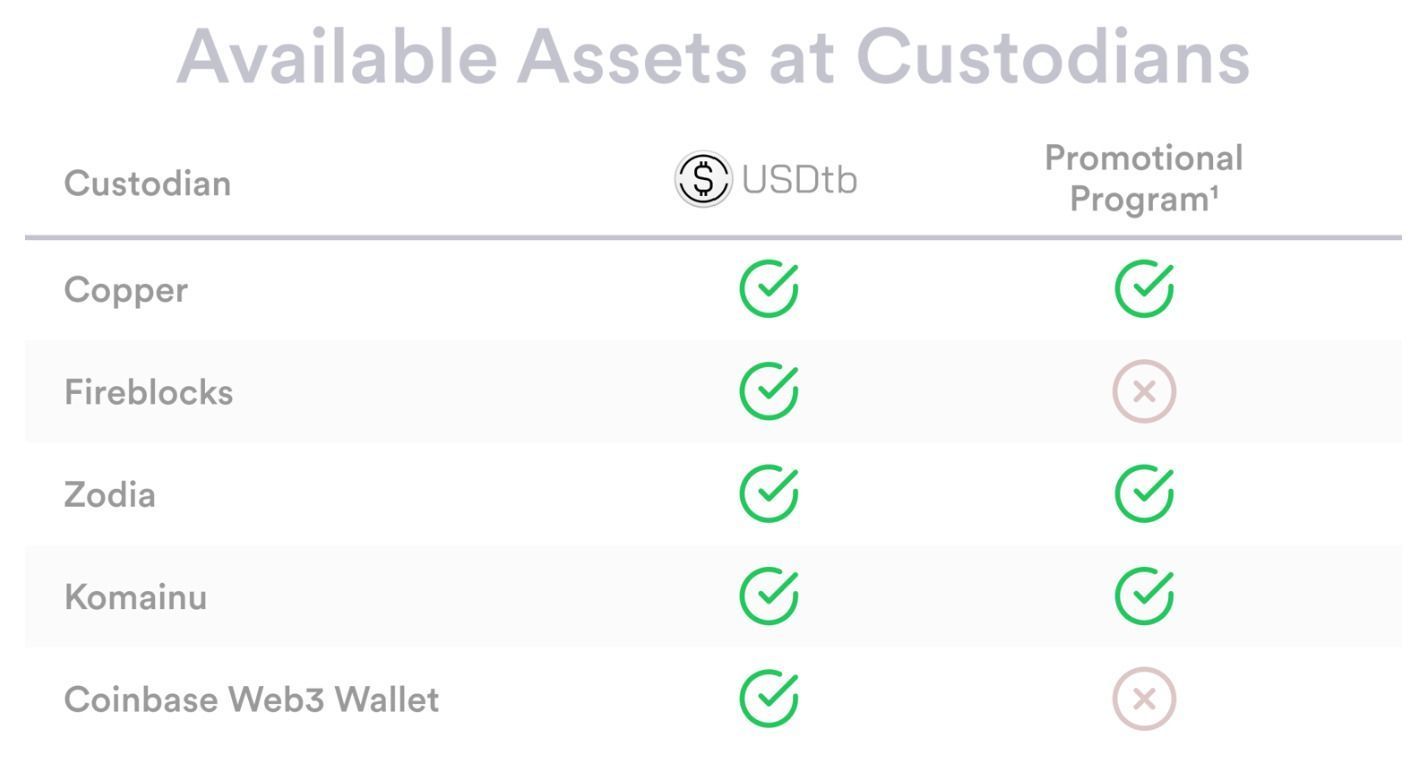The width and height of the screenshot is (1424, 772).
Task: Click Fireblocks' green USDtb checkmark
Action: pyautogui.click(x=769, y=391)
